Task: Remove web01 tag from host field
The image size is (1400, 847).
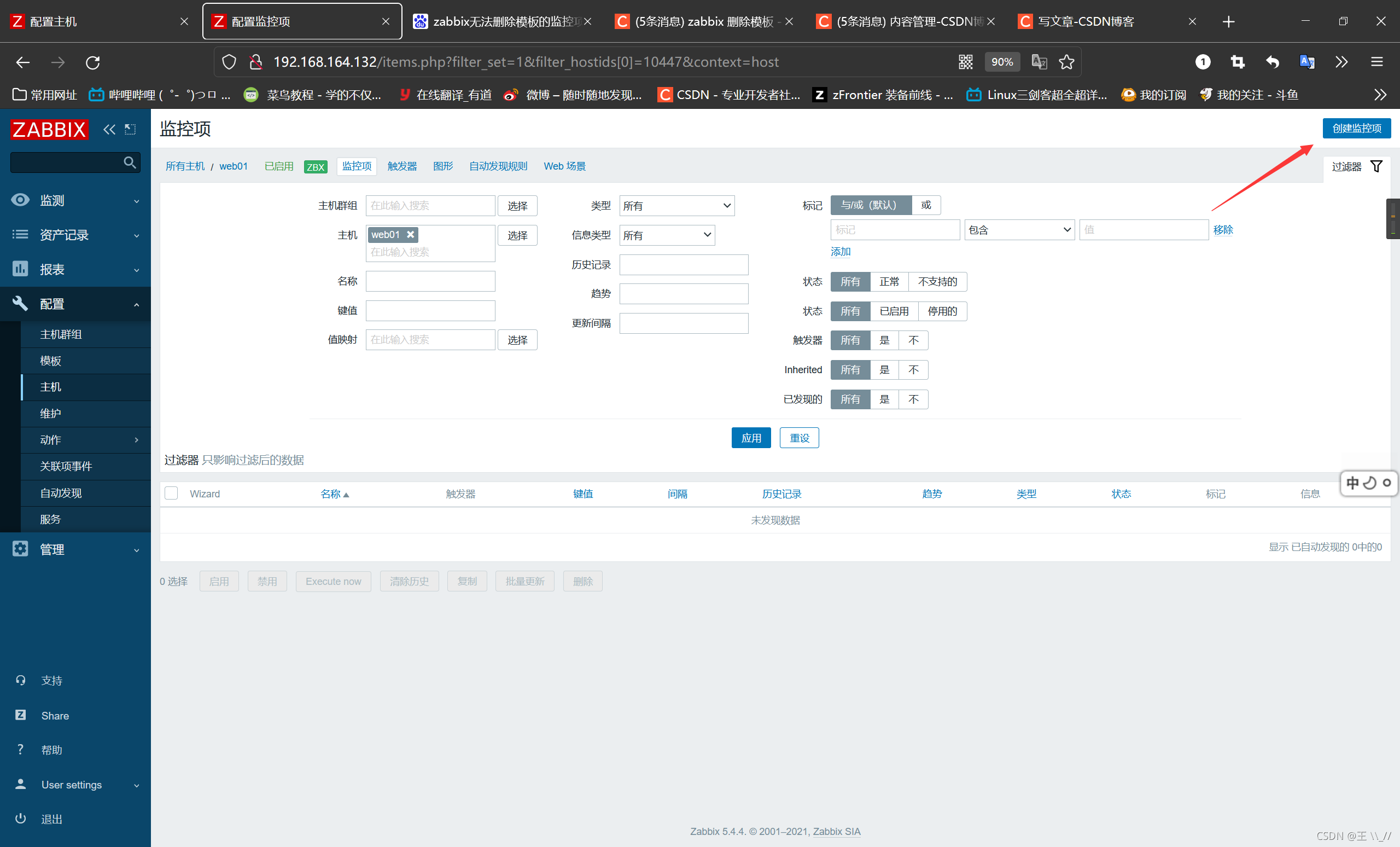Action: [x=411, y=234]
